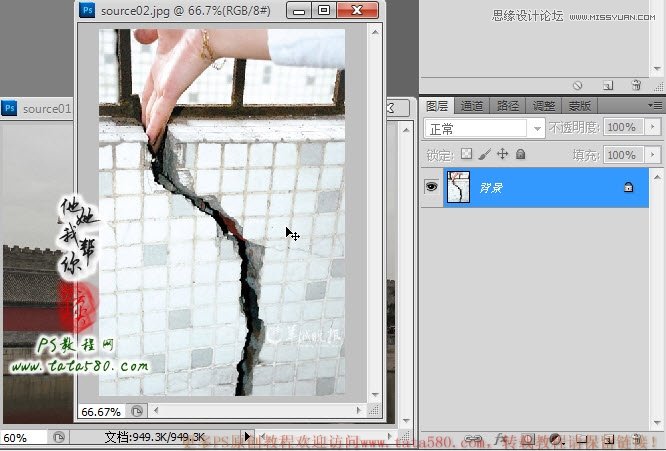
Task: Open the document info arrow menu
Action: (247, 436)
